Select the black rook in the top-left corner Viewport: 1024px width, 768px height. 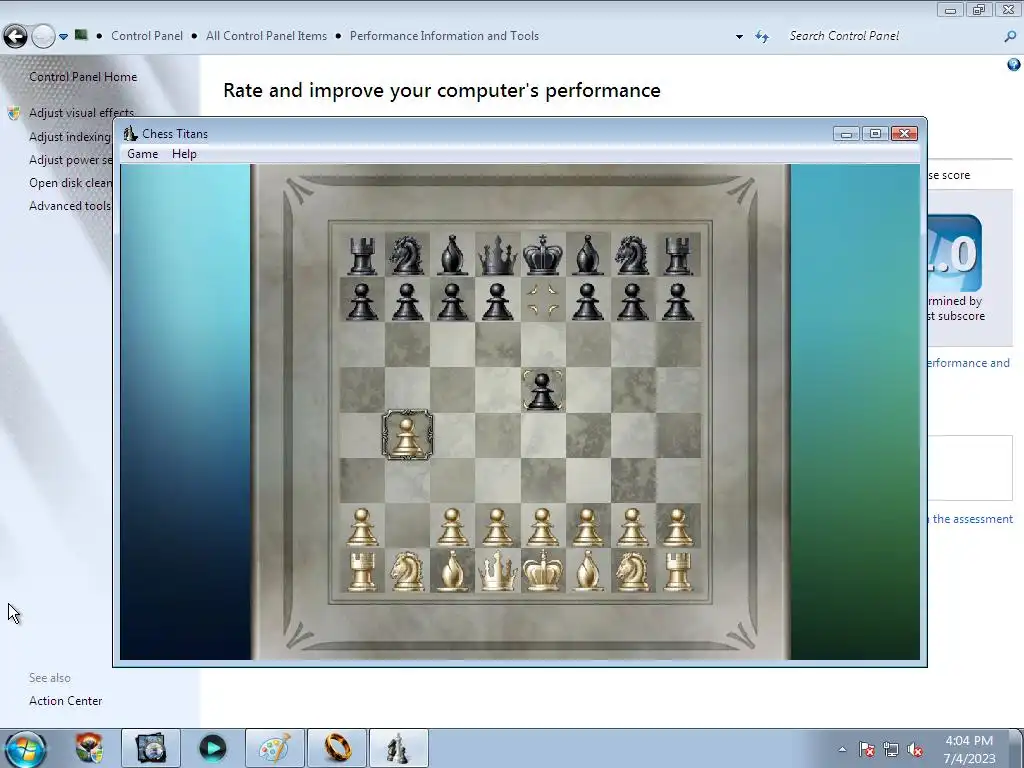point(362,255)
